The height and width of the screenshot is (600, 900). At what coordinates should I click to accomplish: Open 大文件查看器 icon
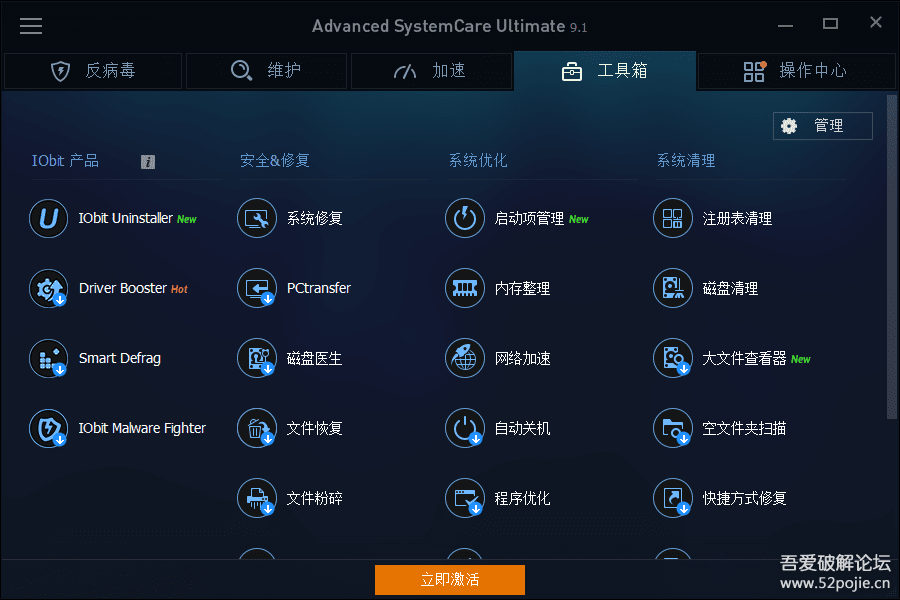(673, 358)
